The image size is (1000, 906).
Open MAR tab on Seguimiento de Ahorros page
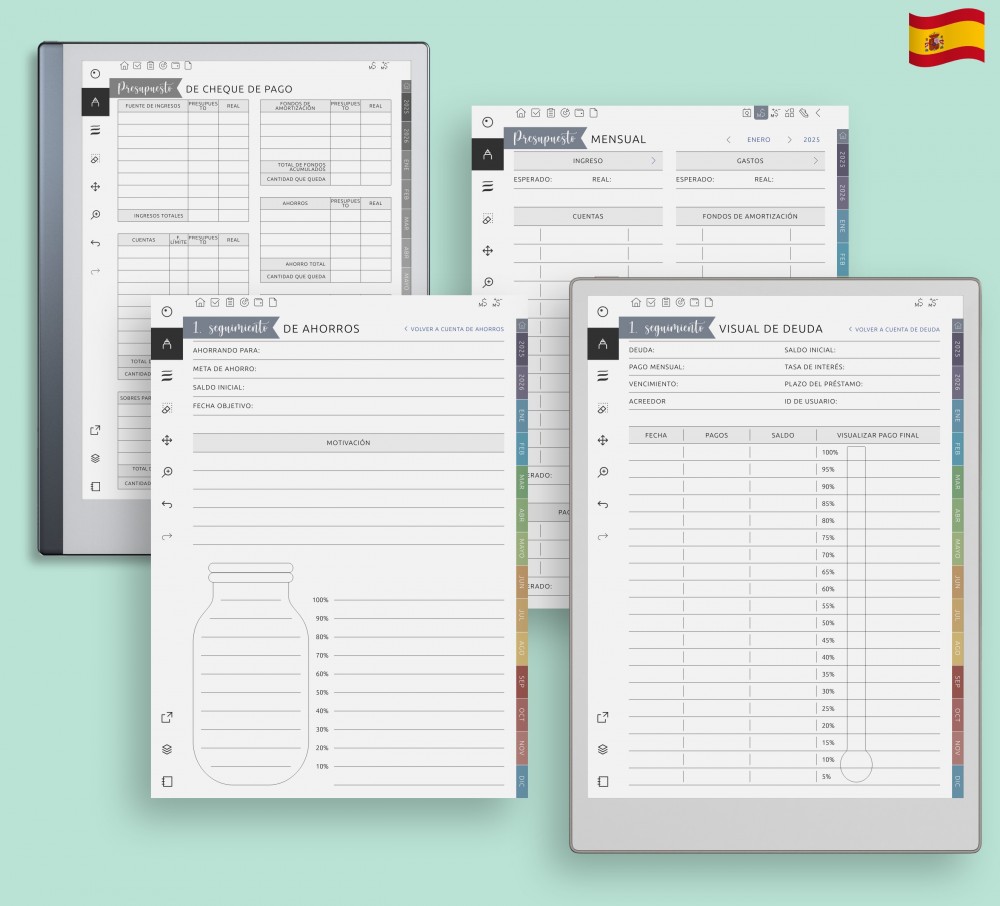[x=522, y=482]
